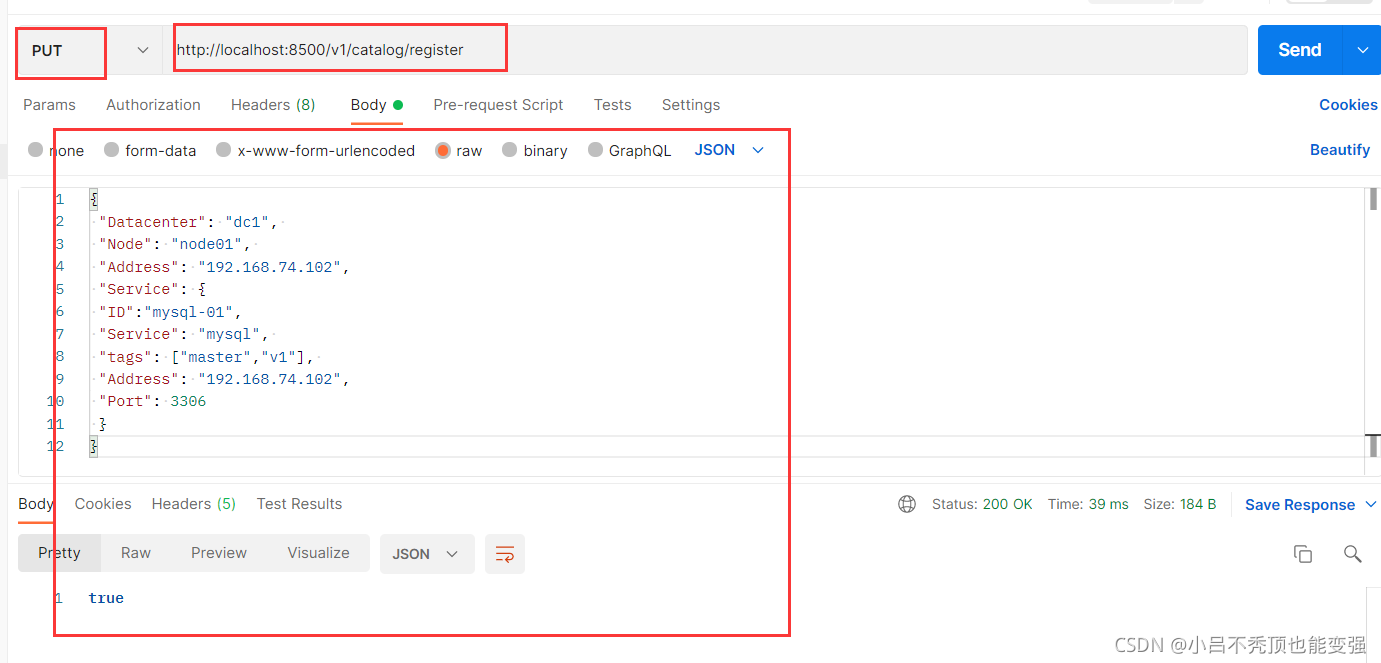
Task: Click the Status: 200 OK indicator
Action: tap(982, 504)
